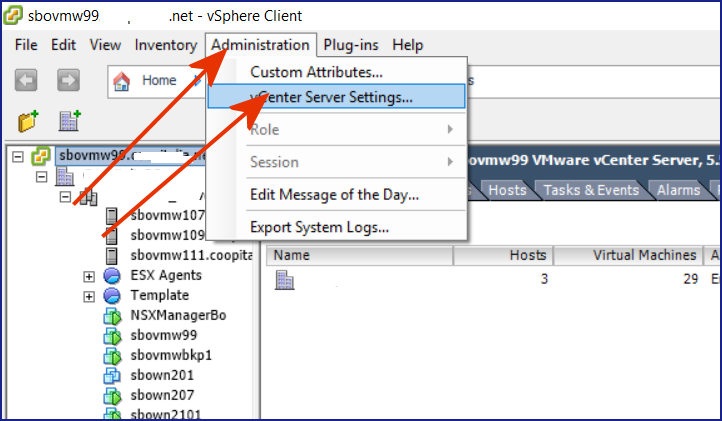Select sbovmwbkp1 virtual machine
Viewport: 722px width, 421px height.
point(171,355)
